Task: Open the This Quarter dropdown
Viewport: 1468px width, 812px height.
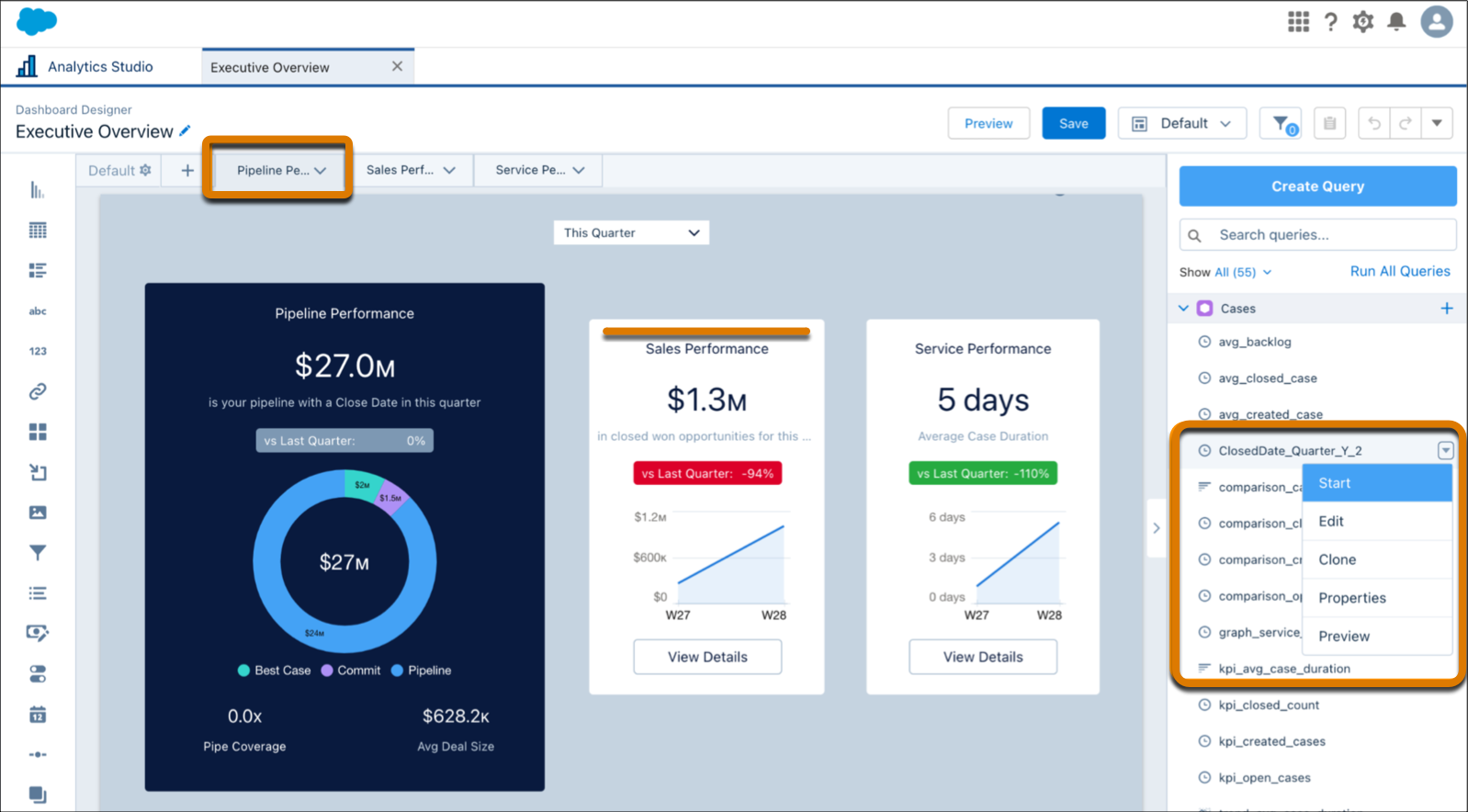Action: pos(631,233)
